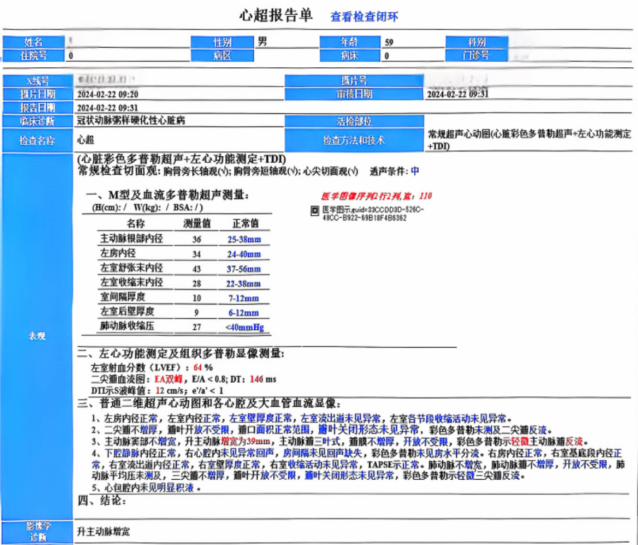Click the LVEF value 64
Image resolution: width=638 pixels, height=545 pixels.
point(198,368)
